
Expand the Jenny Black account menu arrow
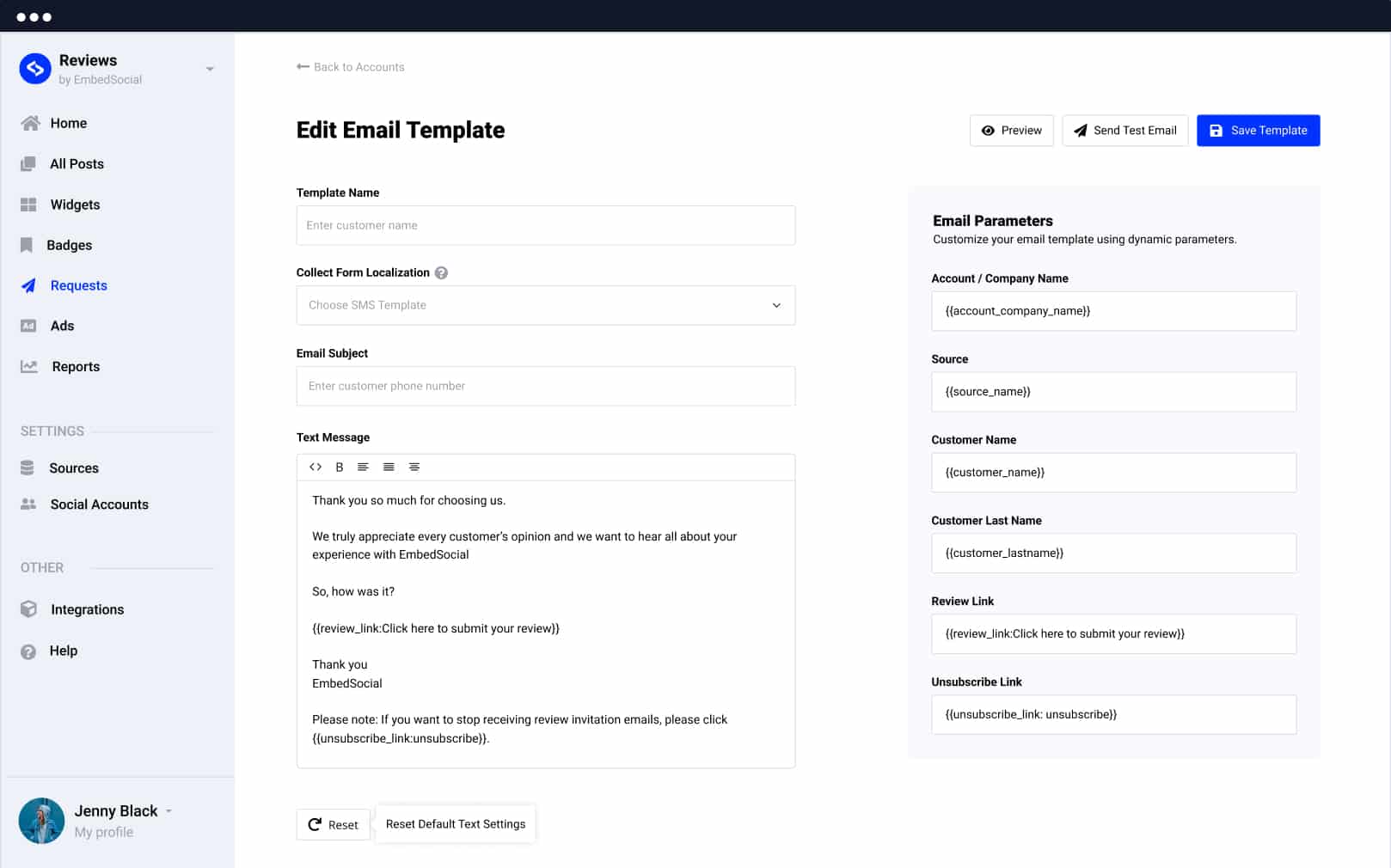(x=169, y=810)
